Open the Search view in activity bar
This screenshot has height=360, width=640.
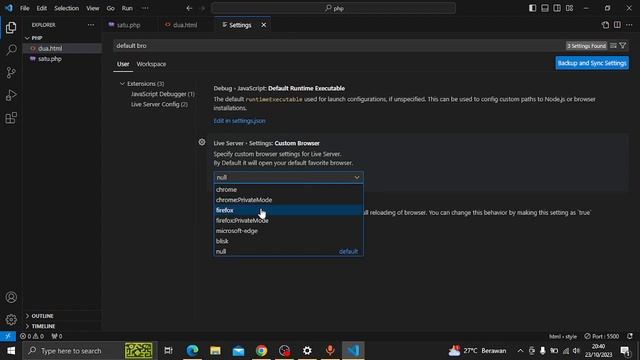11,50
